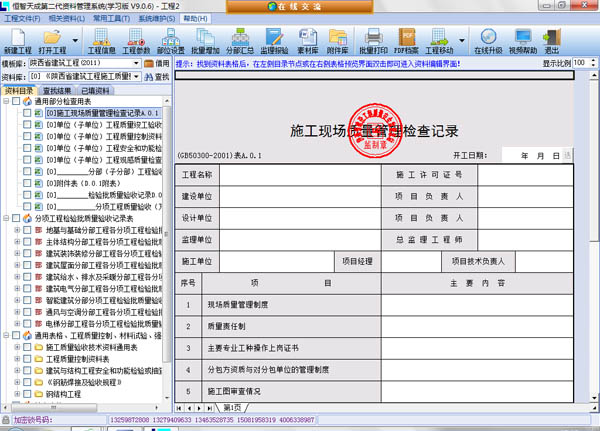Click the 批量打印 printer icon
600x431 pixels.
(x=373, y=41)
